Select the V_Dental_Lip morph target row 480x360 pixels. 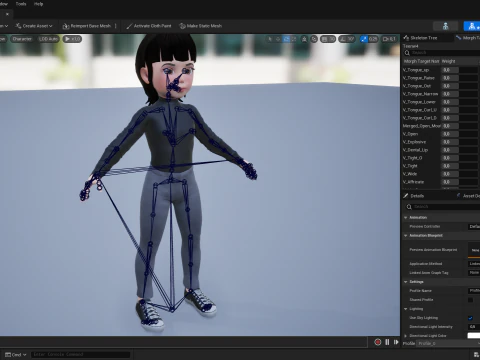pyautogui.click(x=441, y=150)
